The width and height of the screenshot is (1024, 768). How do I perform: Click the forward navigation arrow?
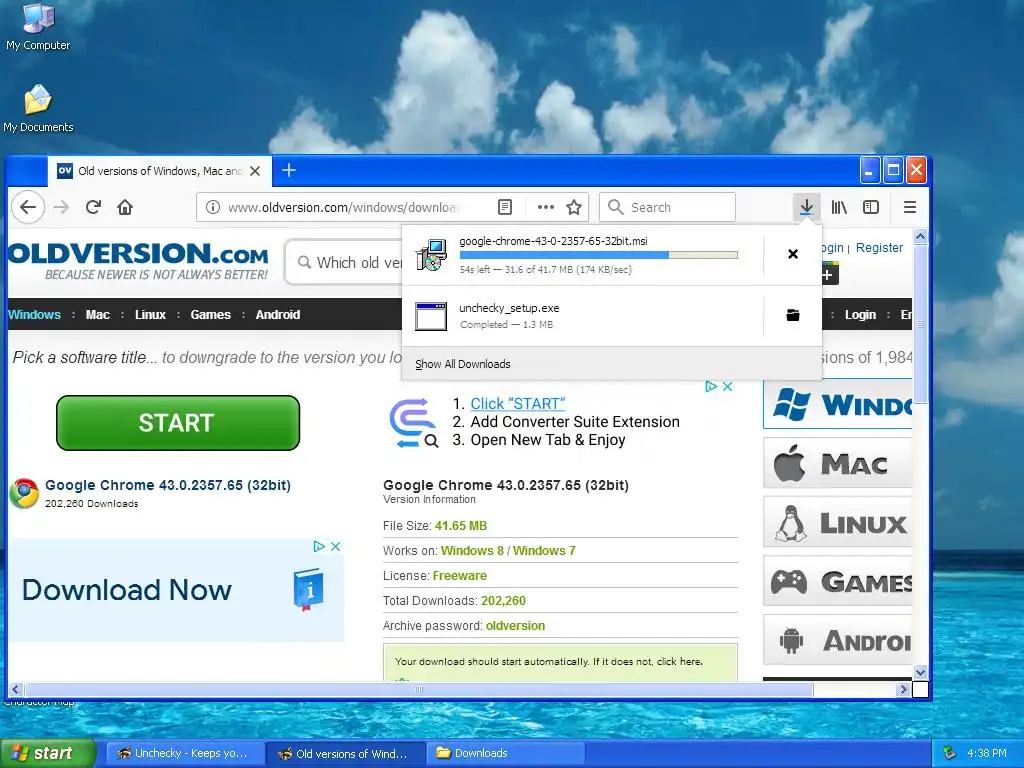click(61, 207)
